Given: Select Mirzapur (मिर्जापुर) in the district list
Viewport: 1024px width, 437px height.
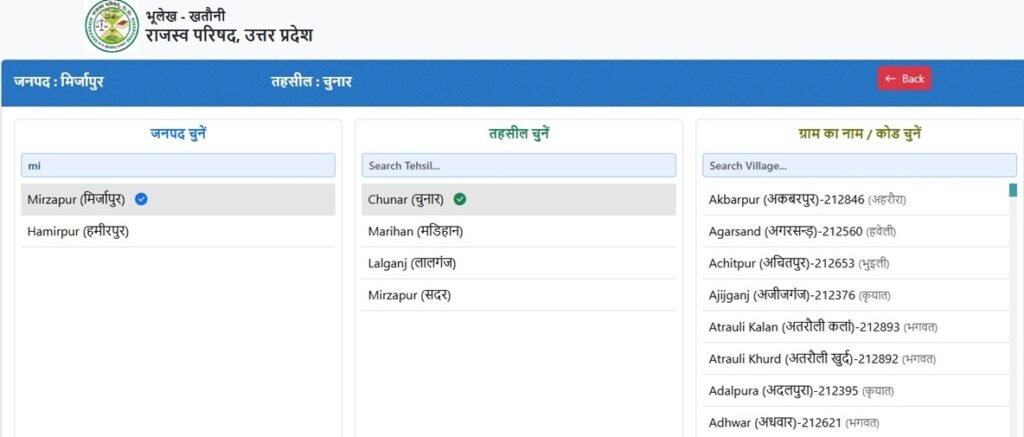Looking at the screenshot, I should (76, 199).
